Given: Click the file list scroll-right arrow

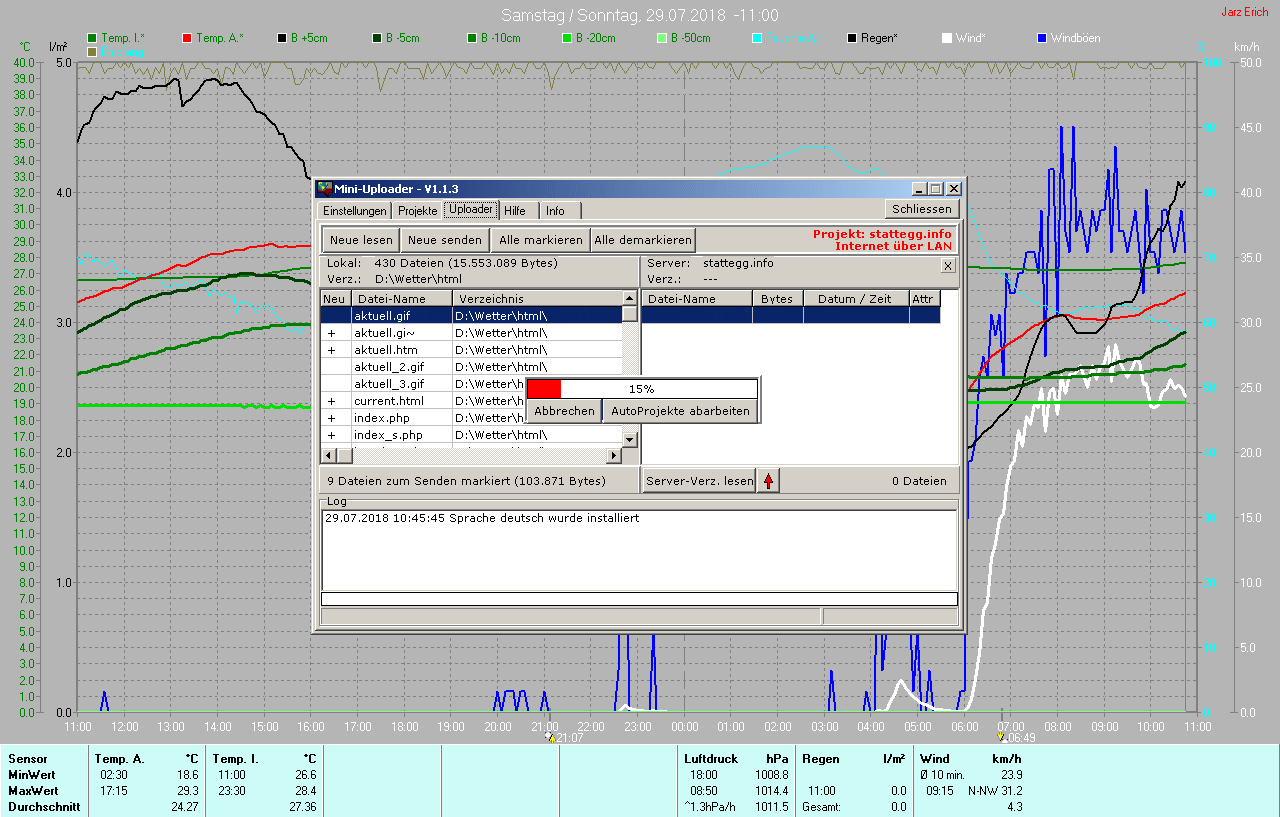Looking at the screenshot, I should point(614,456).
